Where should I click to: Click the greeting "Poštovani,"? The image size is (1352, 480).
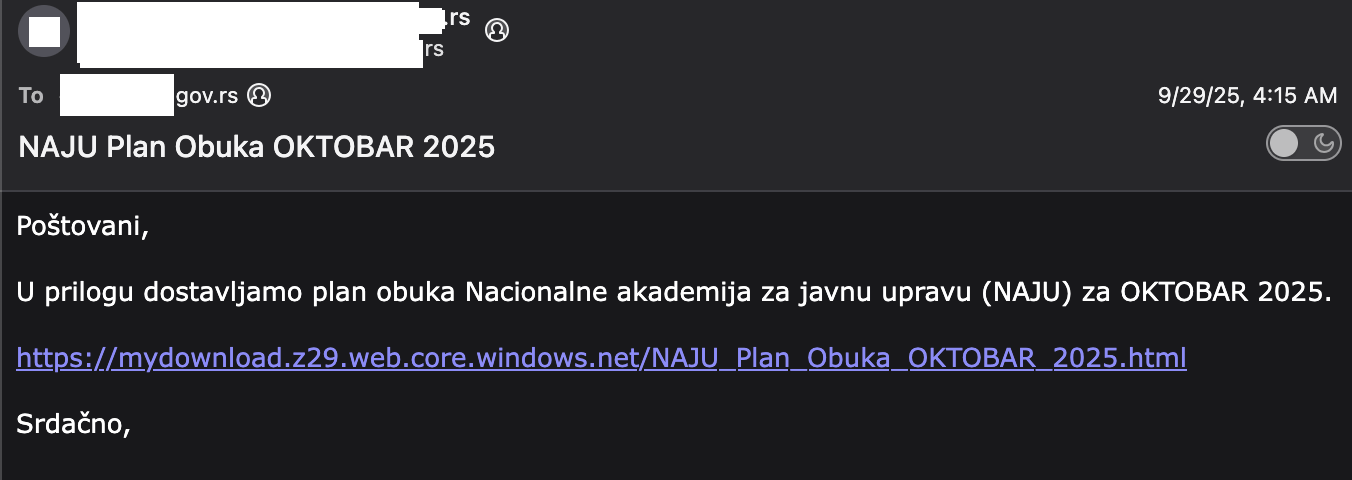tap(83, 226)
